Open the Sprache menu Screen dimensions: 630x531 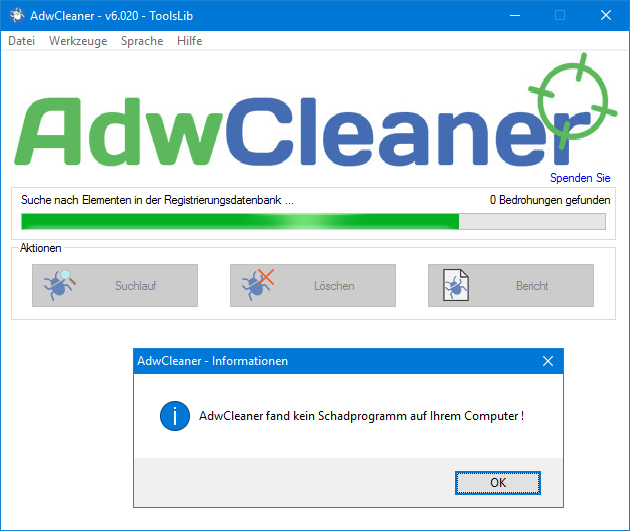tap(142, 41)
